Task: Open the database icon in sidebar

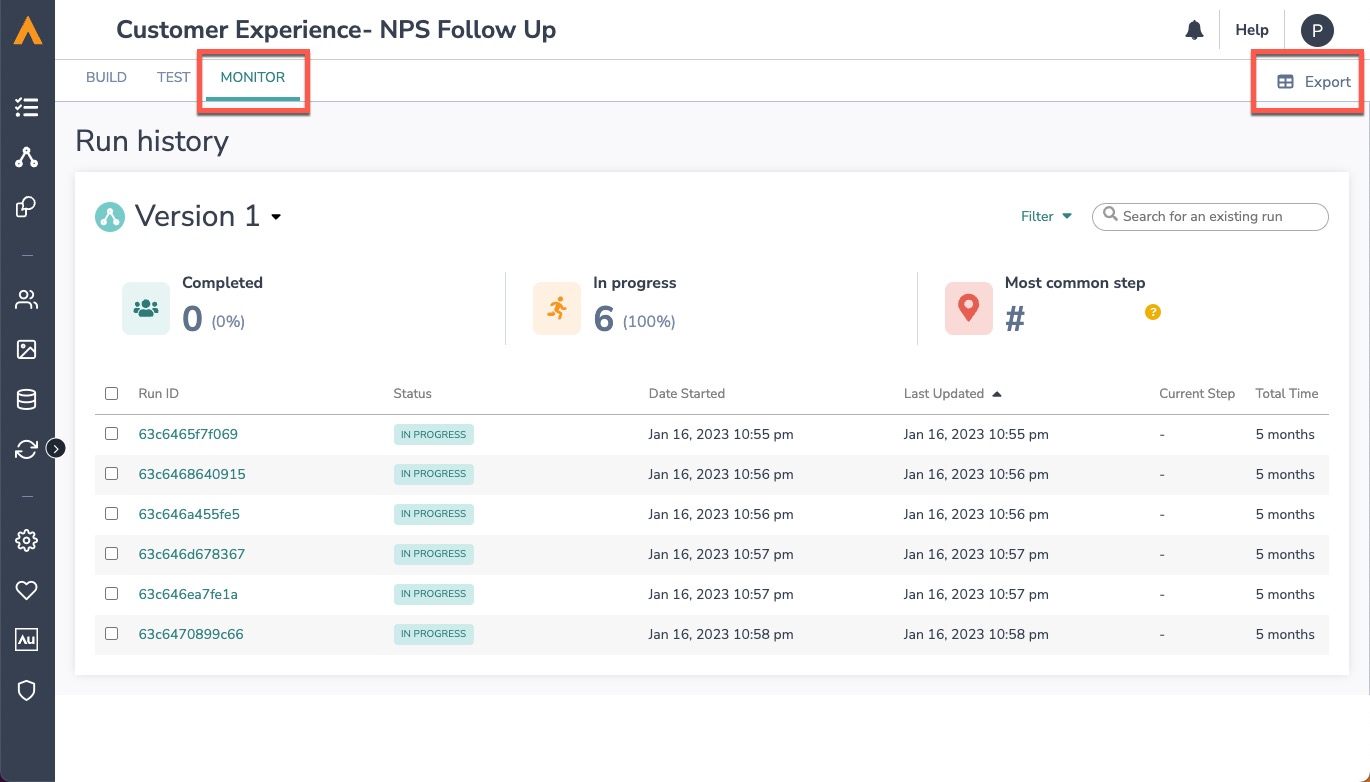Action: click(27, 400)
